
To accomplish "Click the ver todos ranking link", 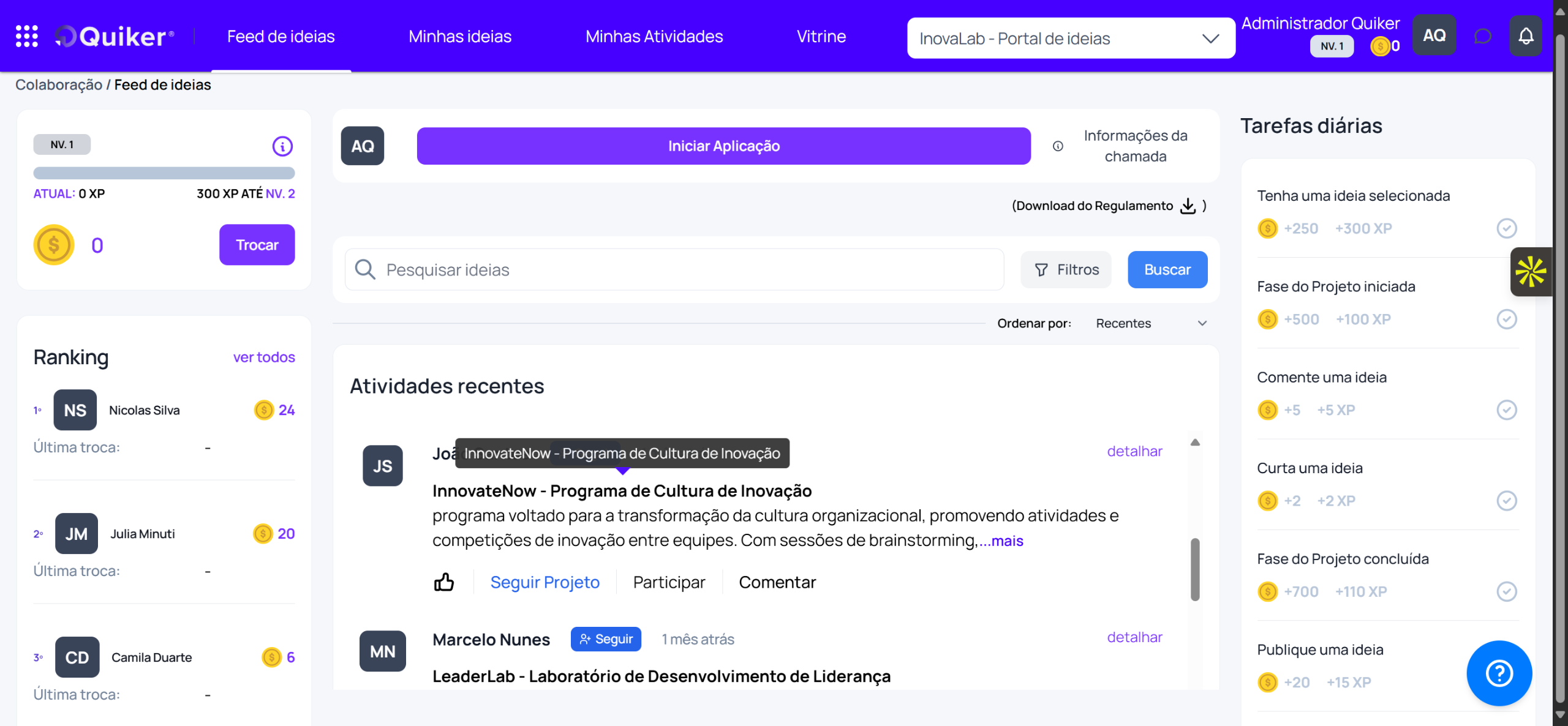I will pos(264,357).
